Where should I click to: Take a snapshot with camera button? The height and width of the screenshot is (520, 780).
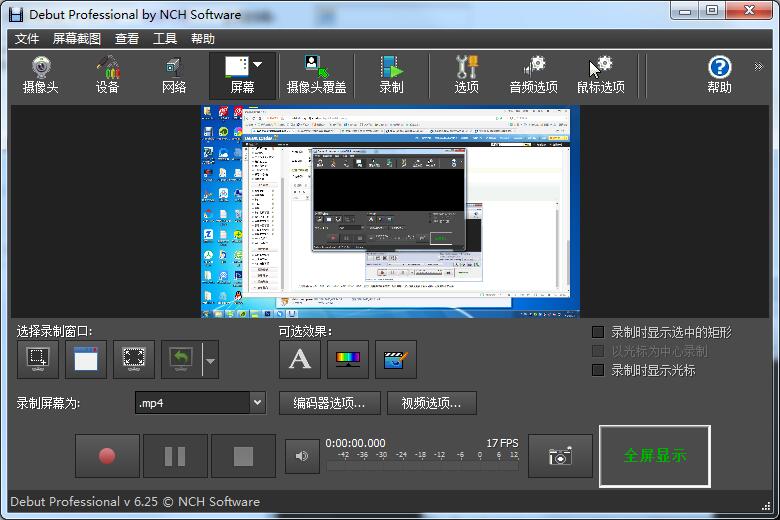560,456
